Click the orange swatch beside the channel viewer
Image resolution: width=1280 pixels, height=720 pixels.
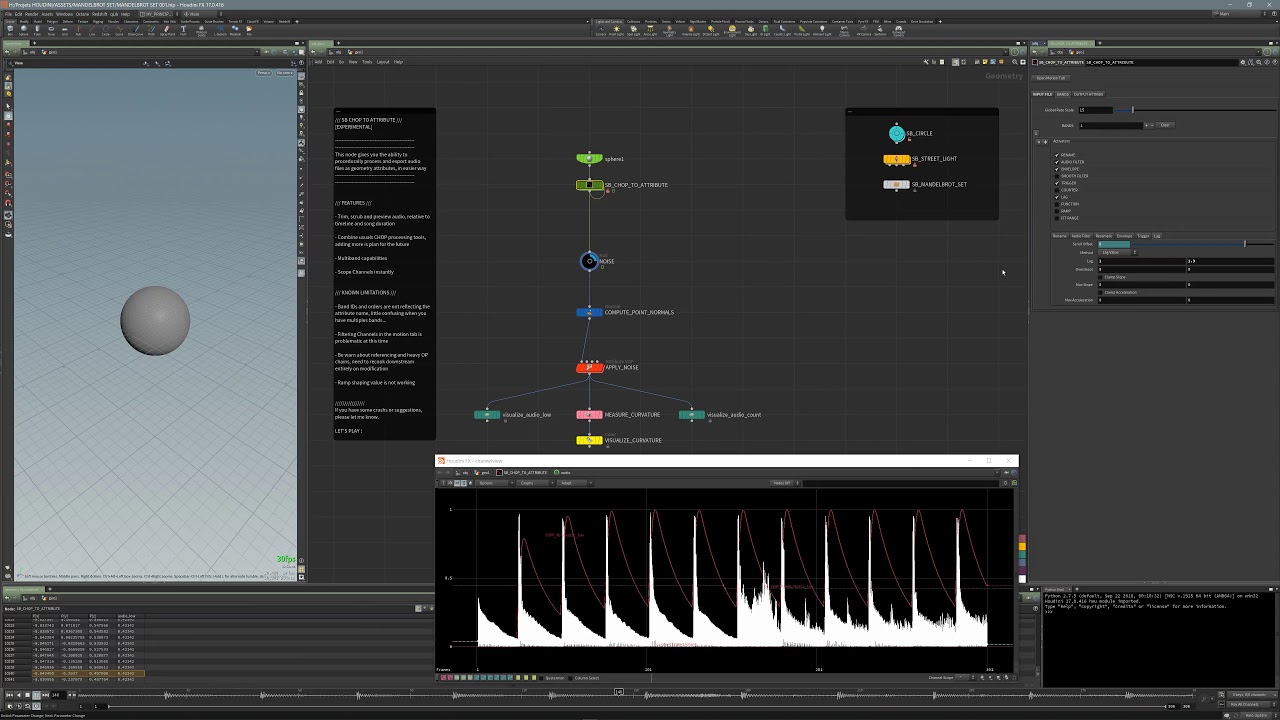1022,546
